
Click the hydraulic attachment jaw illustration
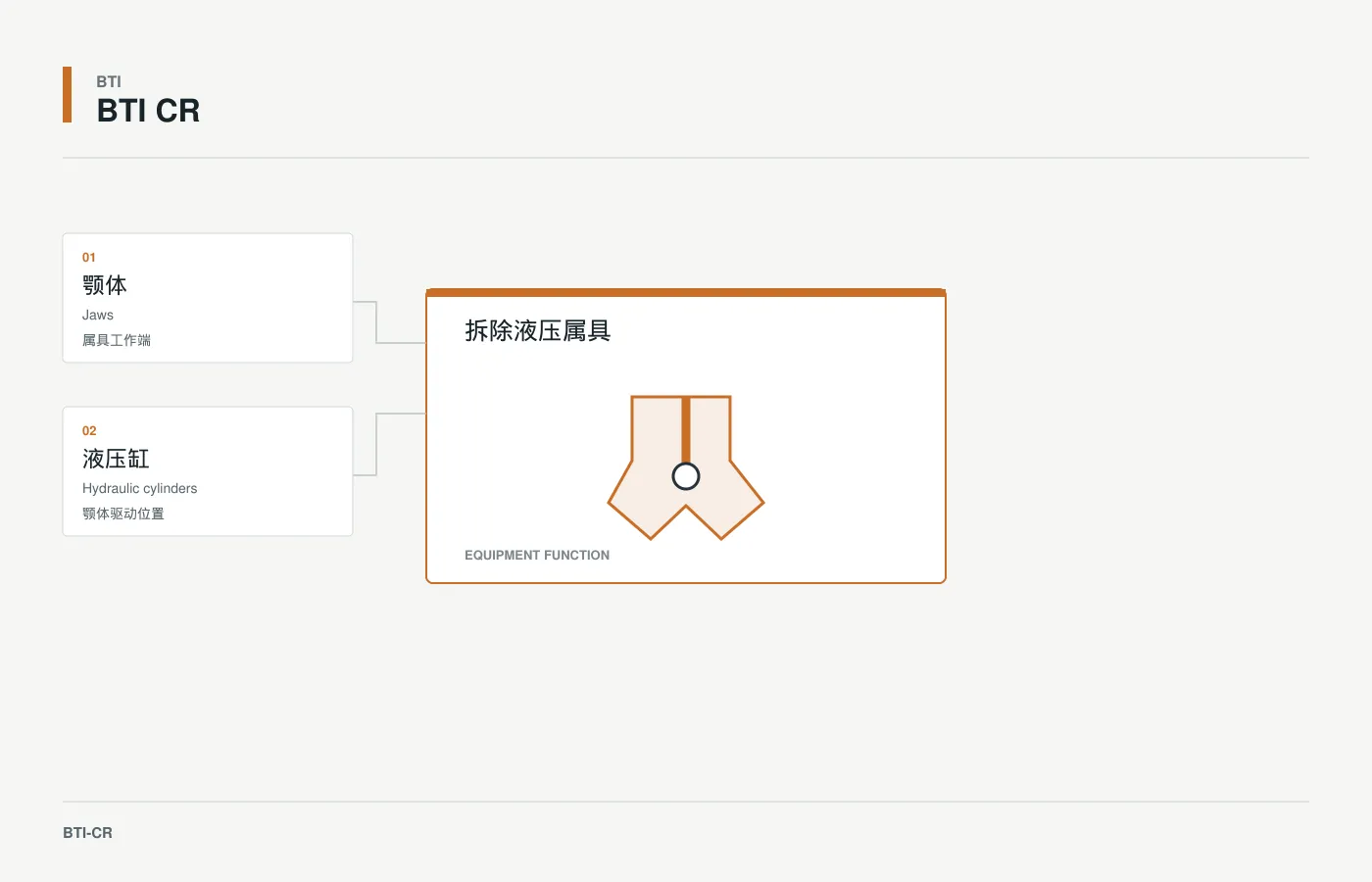pyautogui.click(x=686, y=467)
